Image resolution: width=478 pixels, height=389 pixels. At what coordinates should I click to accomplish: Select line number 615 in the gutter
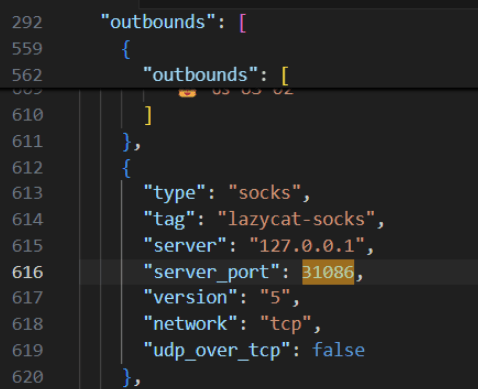[27, 246]
